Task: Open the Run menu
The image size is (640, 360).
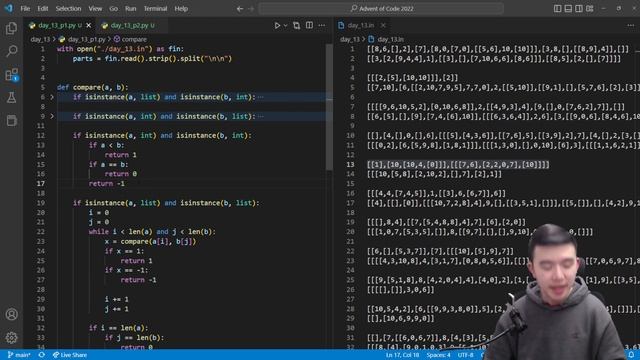Action: 131,9
